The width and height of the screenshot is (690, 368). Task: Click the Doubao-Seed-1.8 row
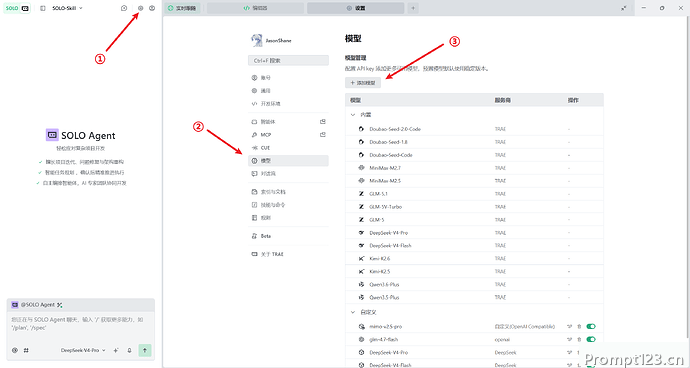(x=474, y=142)
